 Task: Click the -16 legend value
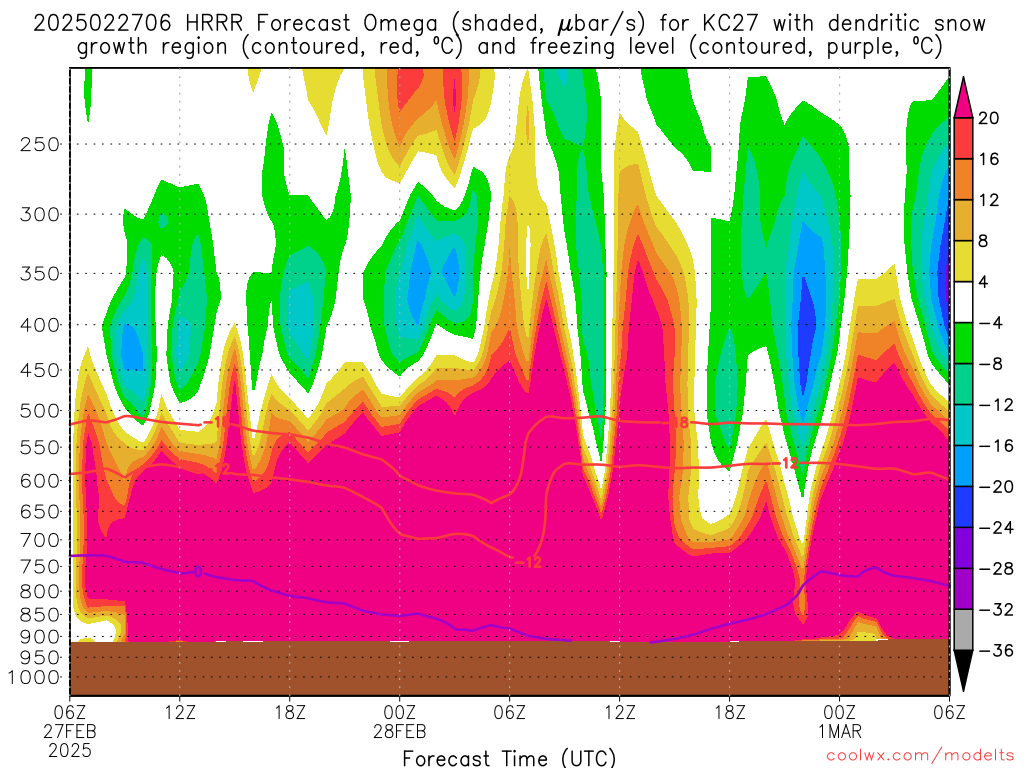tap(995, 446)
